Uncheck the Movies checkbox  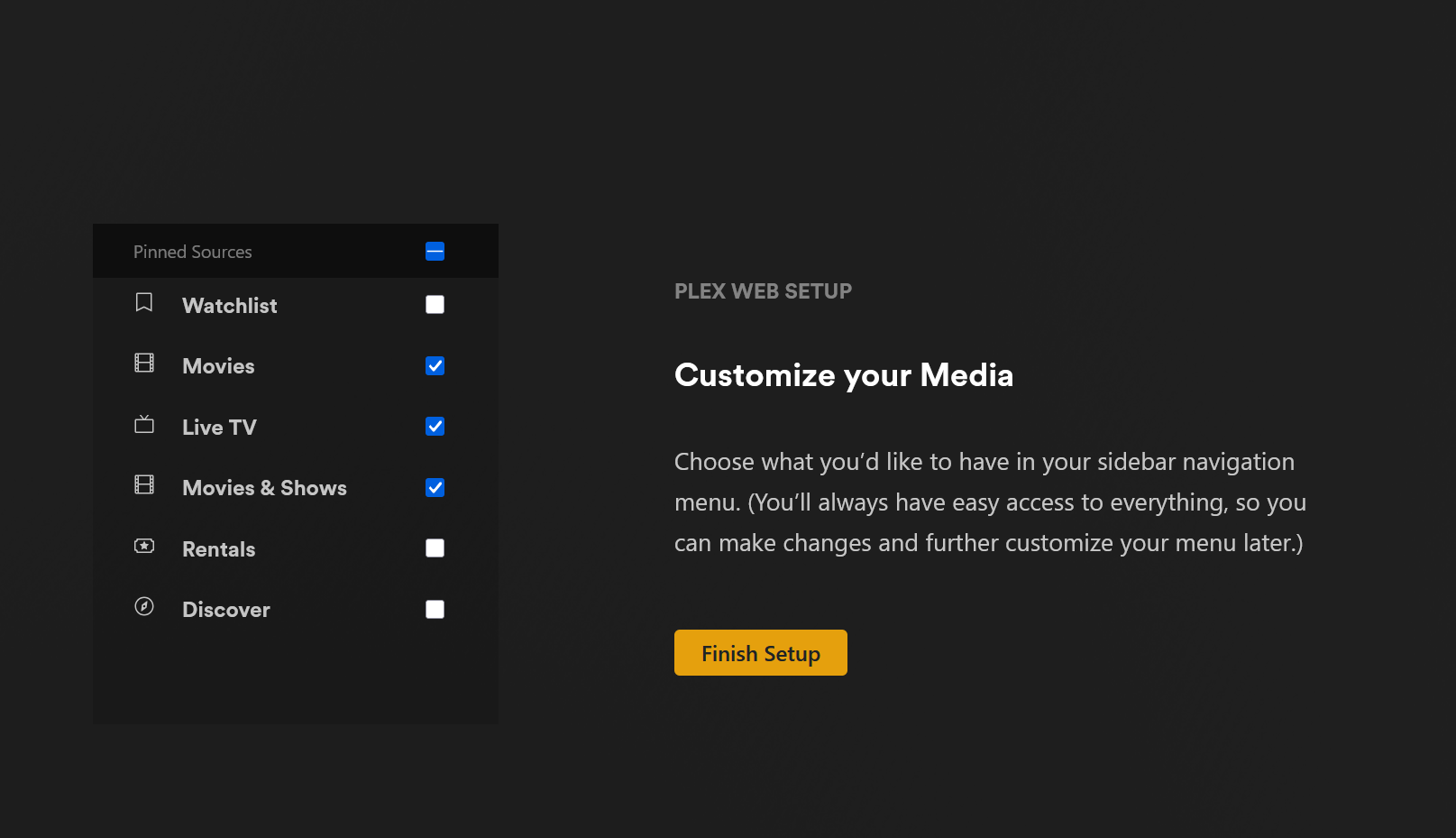click(x=435, y=365)
